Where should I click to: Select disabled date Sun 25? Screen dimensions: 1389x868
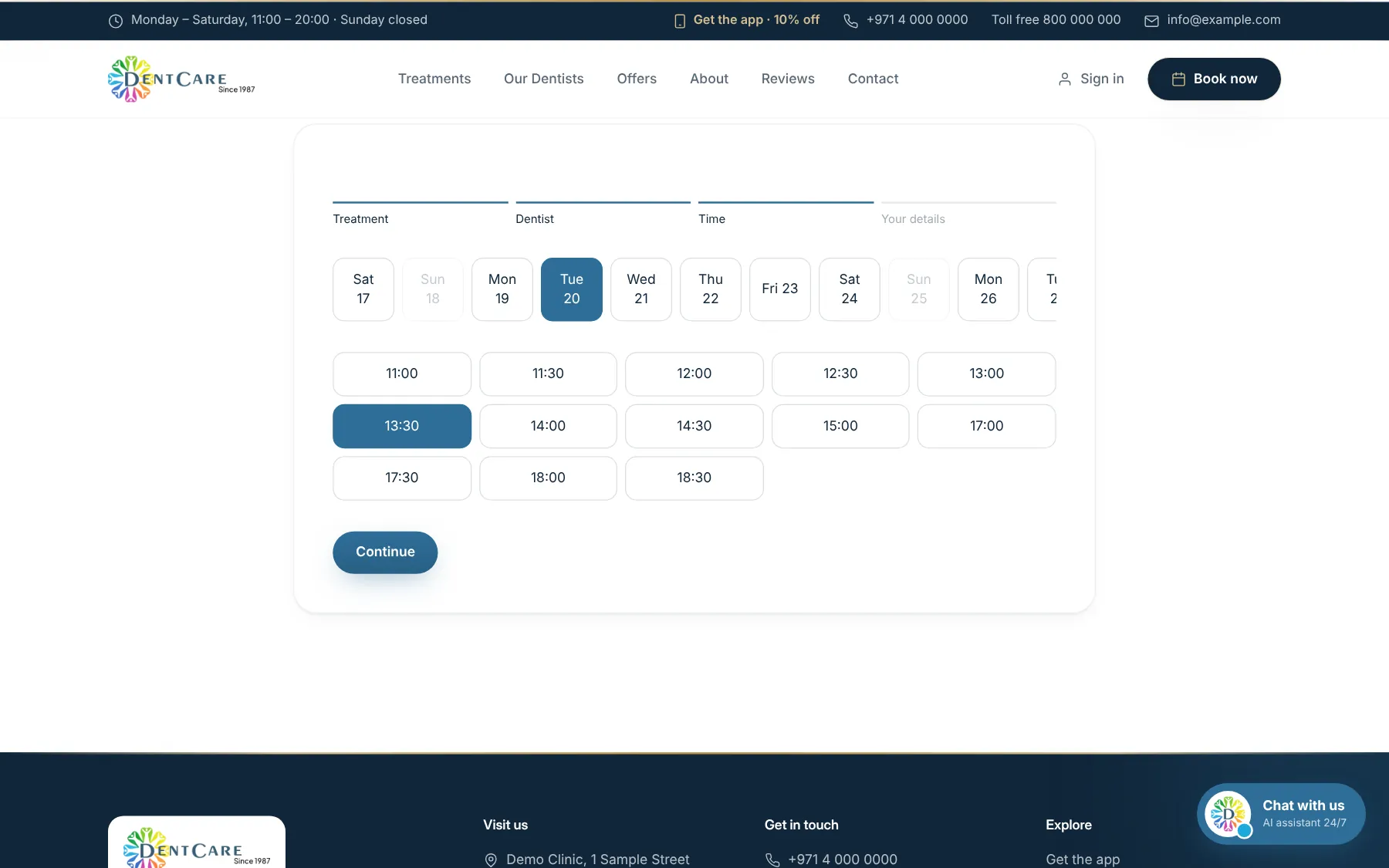coord(919,289)
